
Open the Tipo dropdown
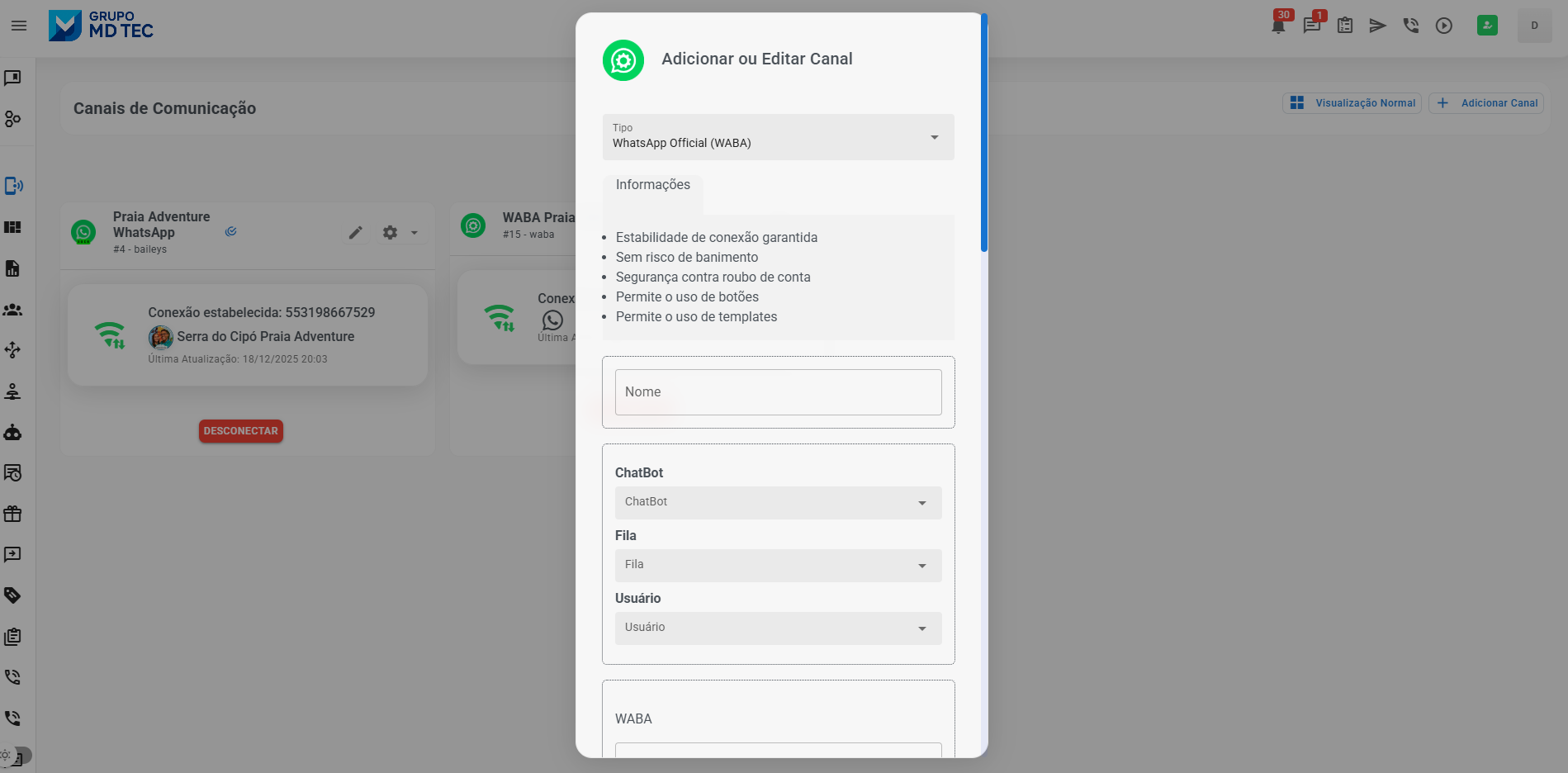[x=778, y=137]
